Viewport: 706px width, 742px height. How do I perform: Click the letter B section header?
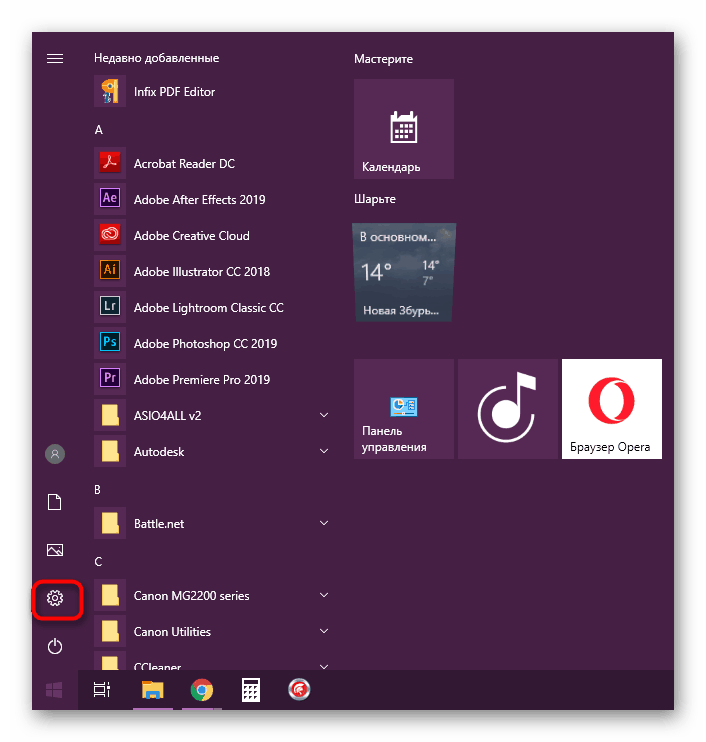tap(97, 489)
